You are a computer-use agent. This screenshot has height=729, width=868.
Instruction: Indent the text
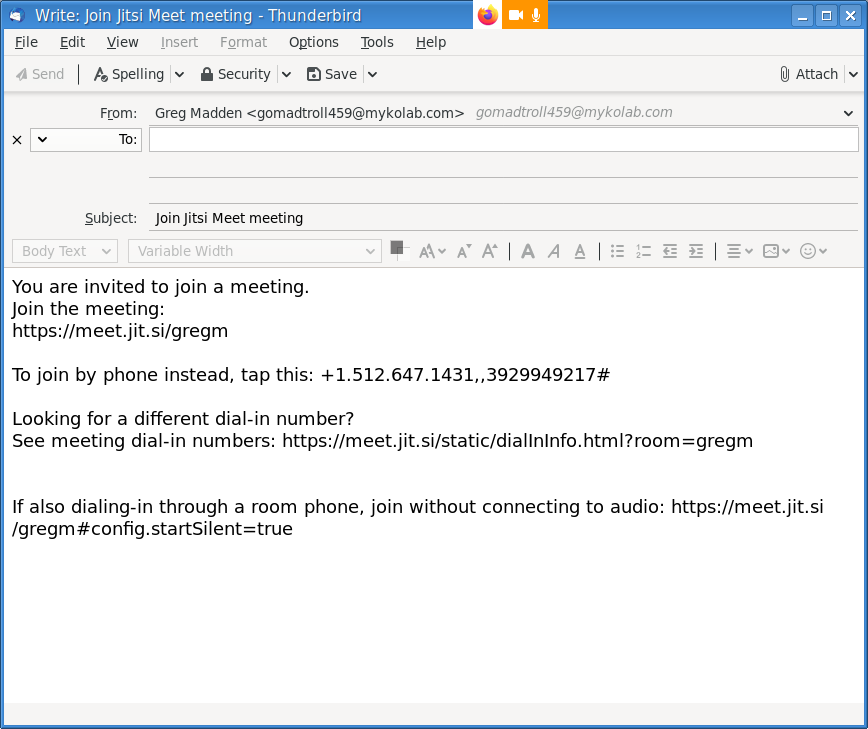coord(696,251)
